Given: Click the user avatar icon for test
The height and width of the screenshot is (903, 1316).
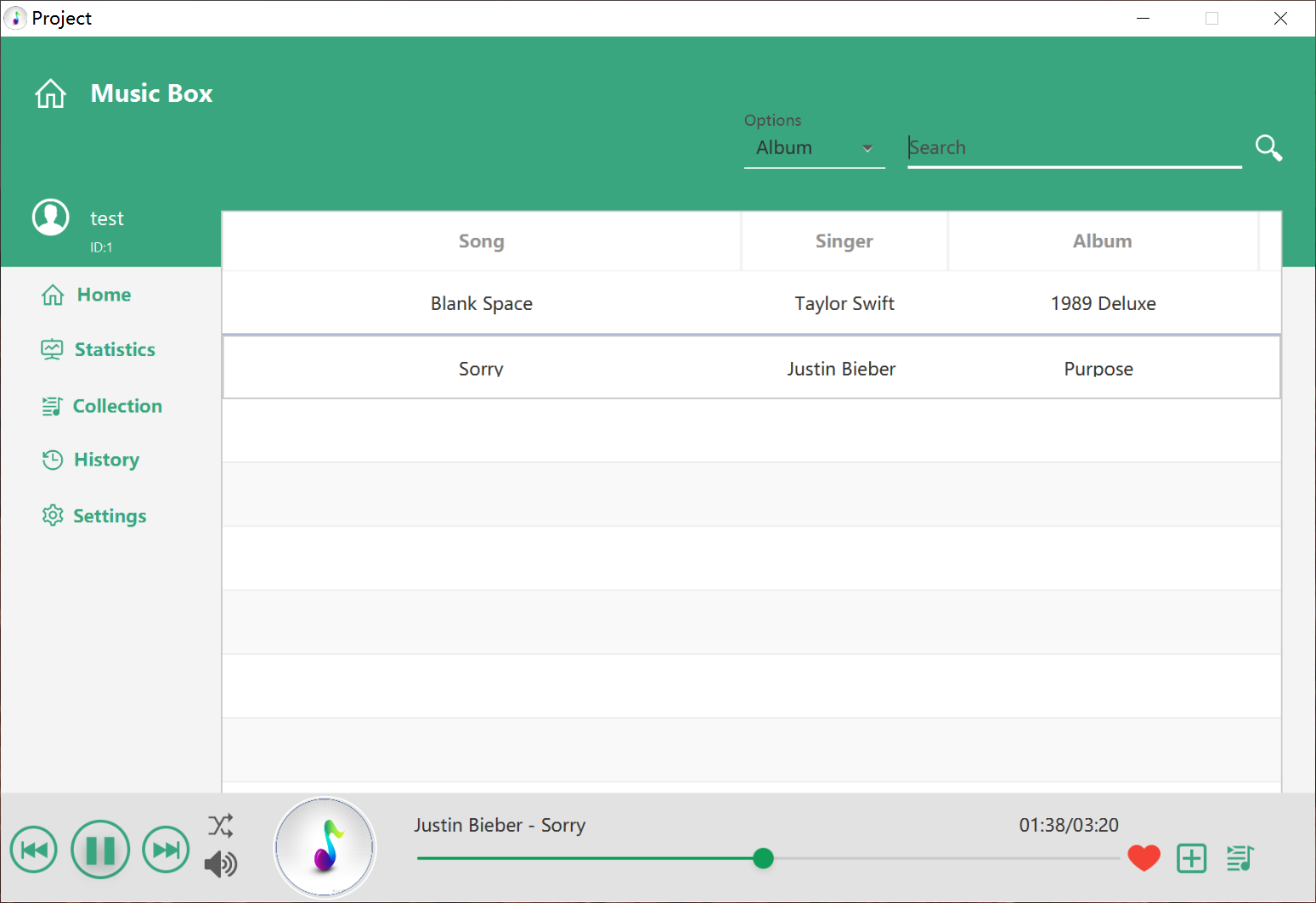Looking at the screenshot, I should pyautogui.click(x=51, y=217).
